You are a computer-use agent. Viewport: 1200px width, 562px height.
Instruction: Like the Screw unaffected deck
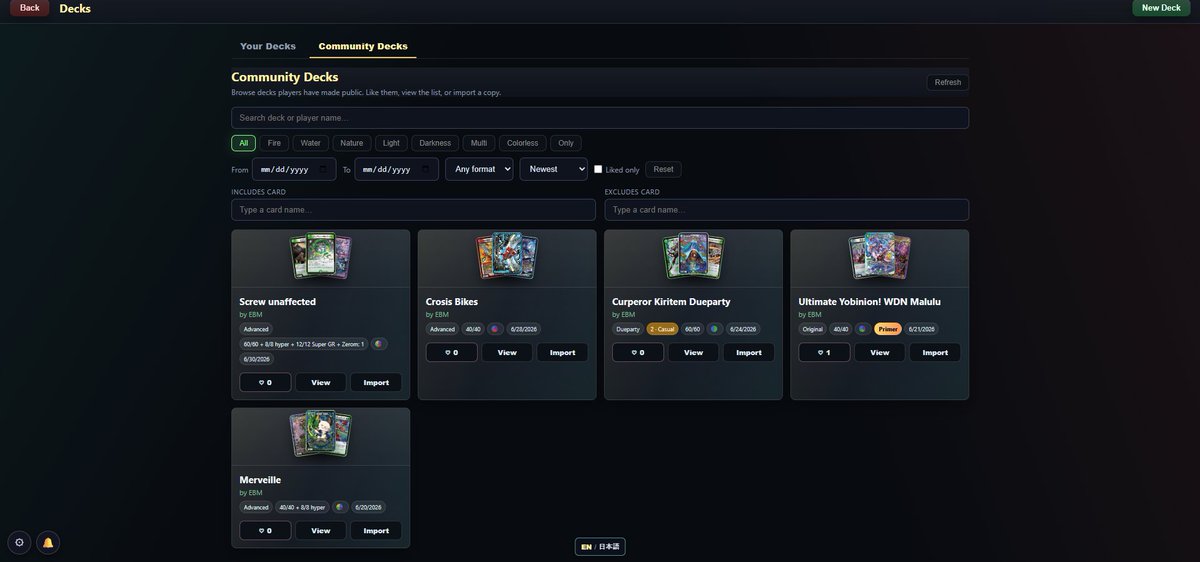click(265, 382)
